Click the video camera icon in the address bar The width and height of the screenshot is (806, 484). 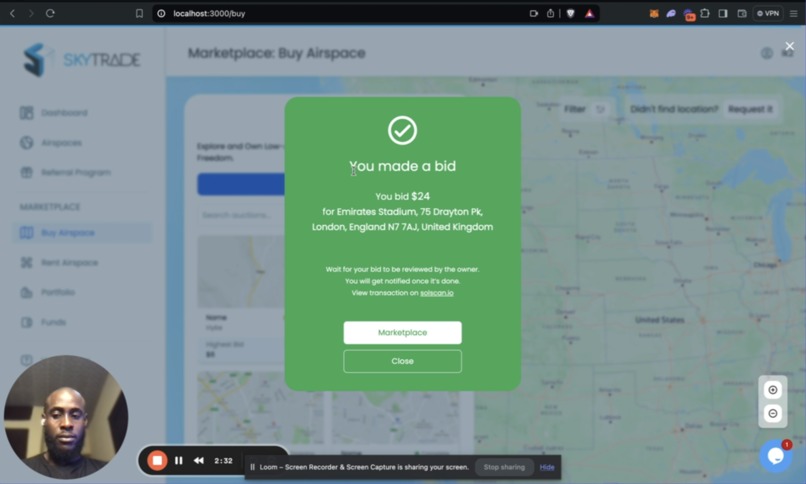pyautogui.click(x=534, y=13)
